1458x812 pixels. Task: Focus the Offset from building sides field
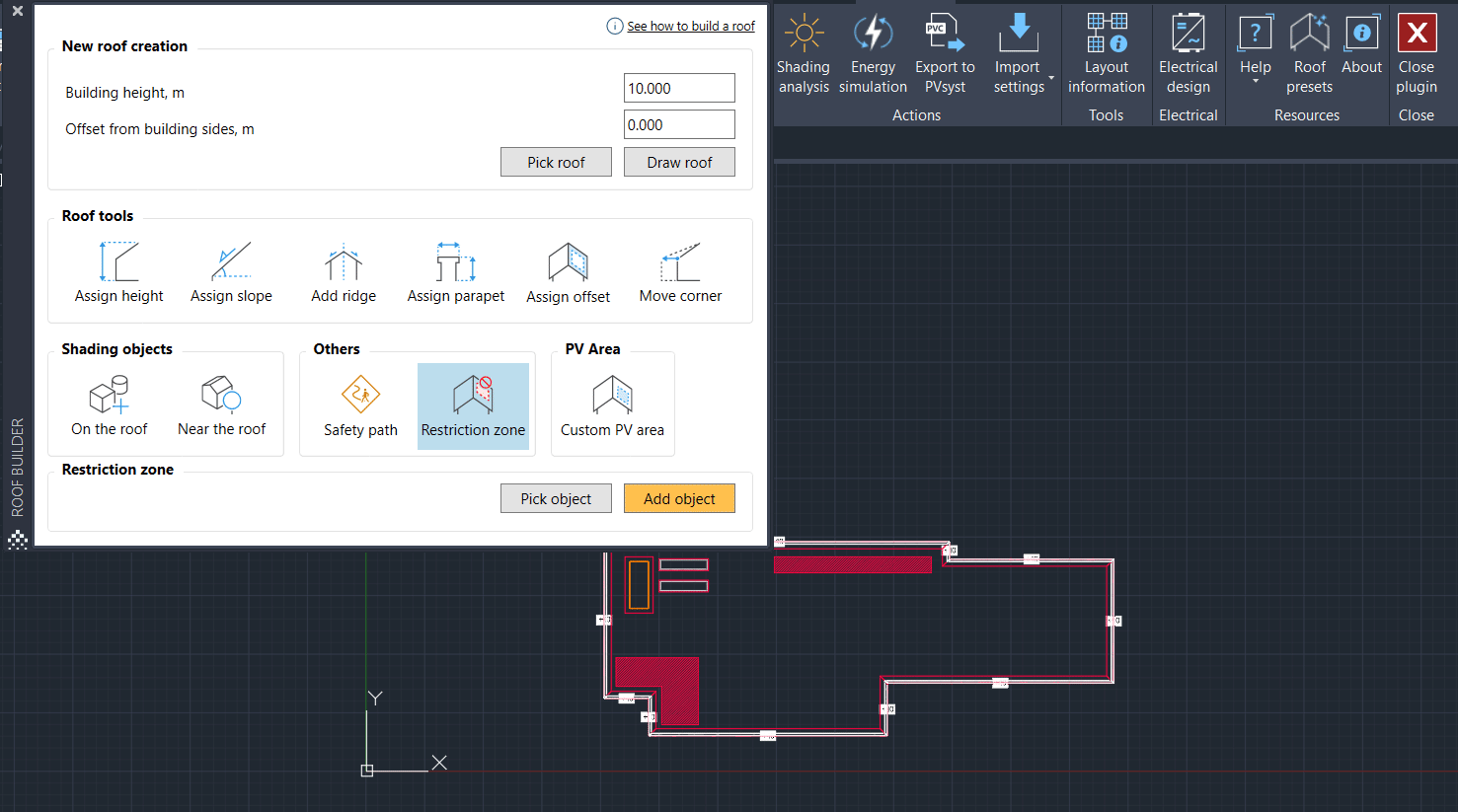(x=679, y=124)
